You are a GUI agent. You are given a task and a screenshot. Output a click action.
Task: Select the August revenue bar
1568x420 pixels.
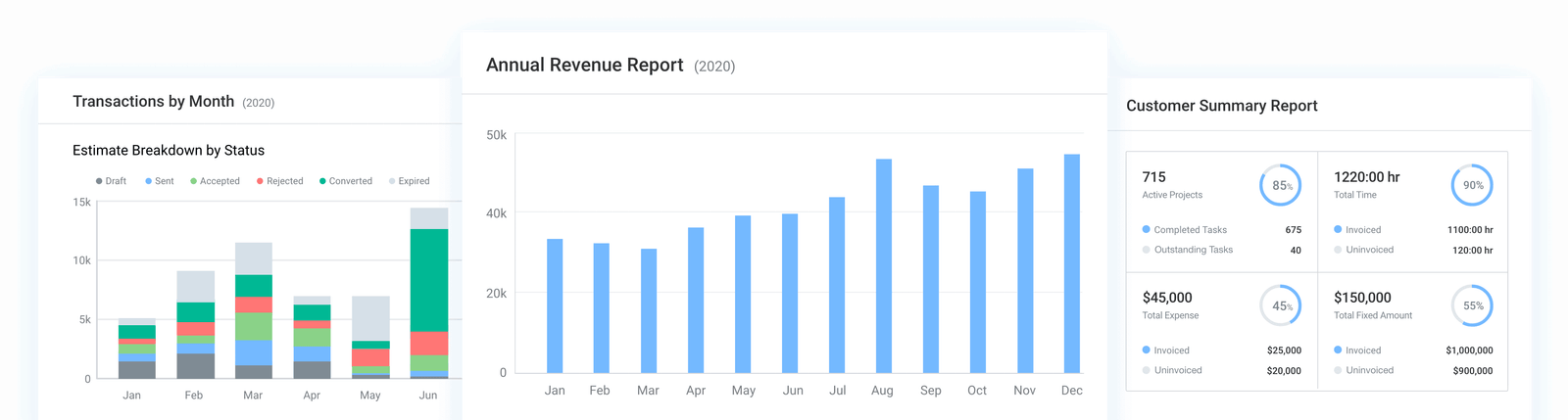point(883,265)
